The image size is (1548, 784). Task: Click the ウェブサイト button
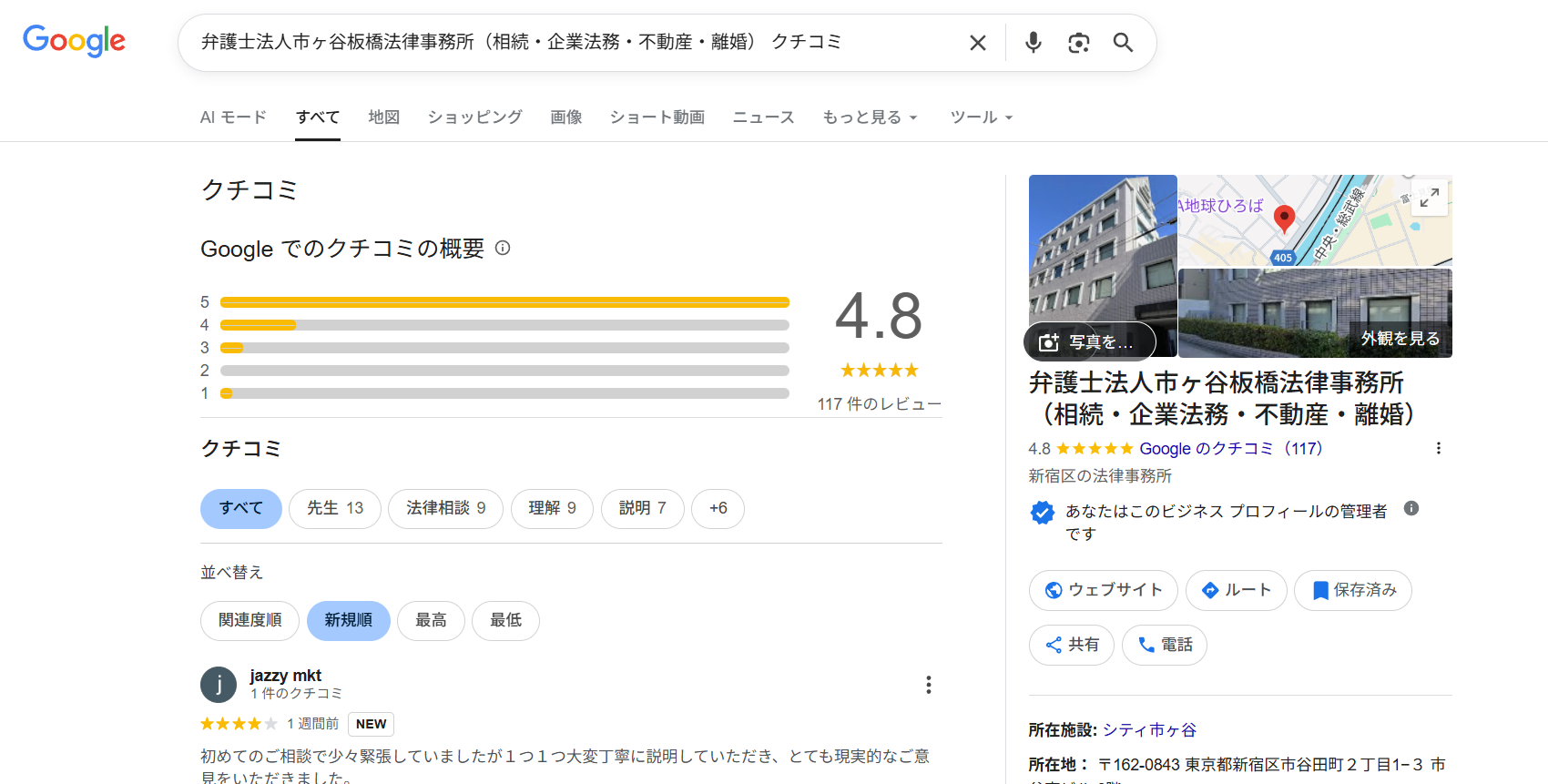1103,590
